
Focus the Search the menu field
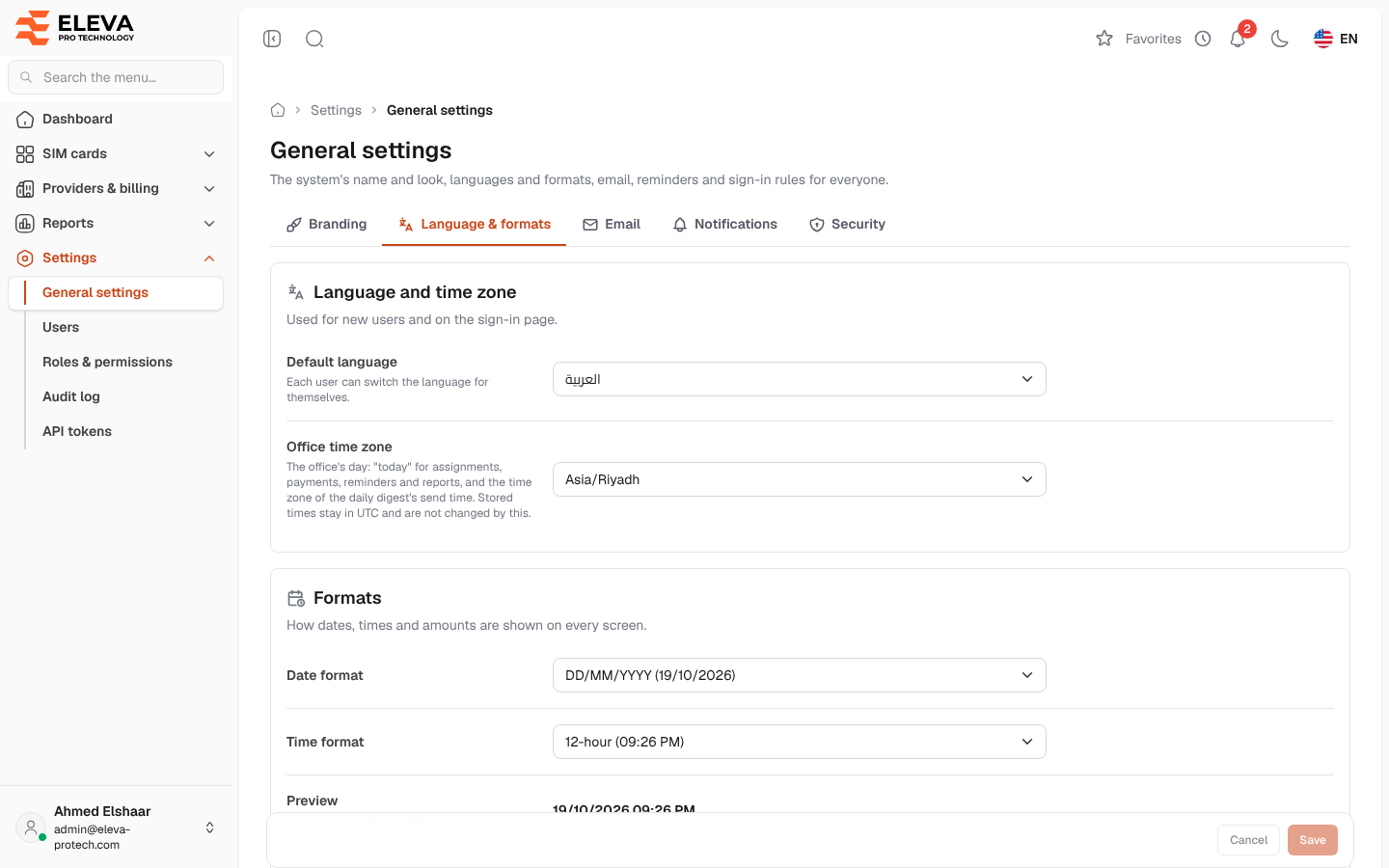pos(116,77)
